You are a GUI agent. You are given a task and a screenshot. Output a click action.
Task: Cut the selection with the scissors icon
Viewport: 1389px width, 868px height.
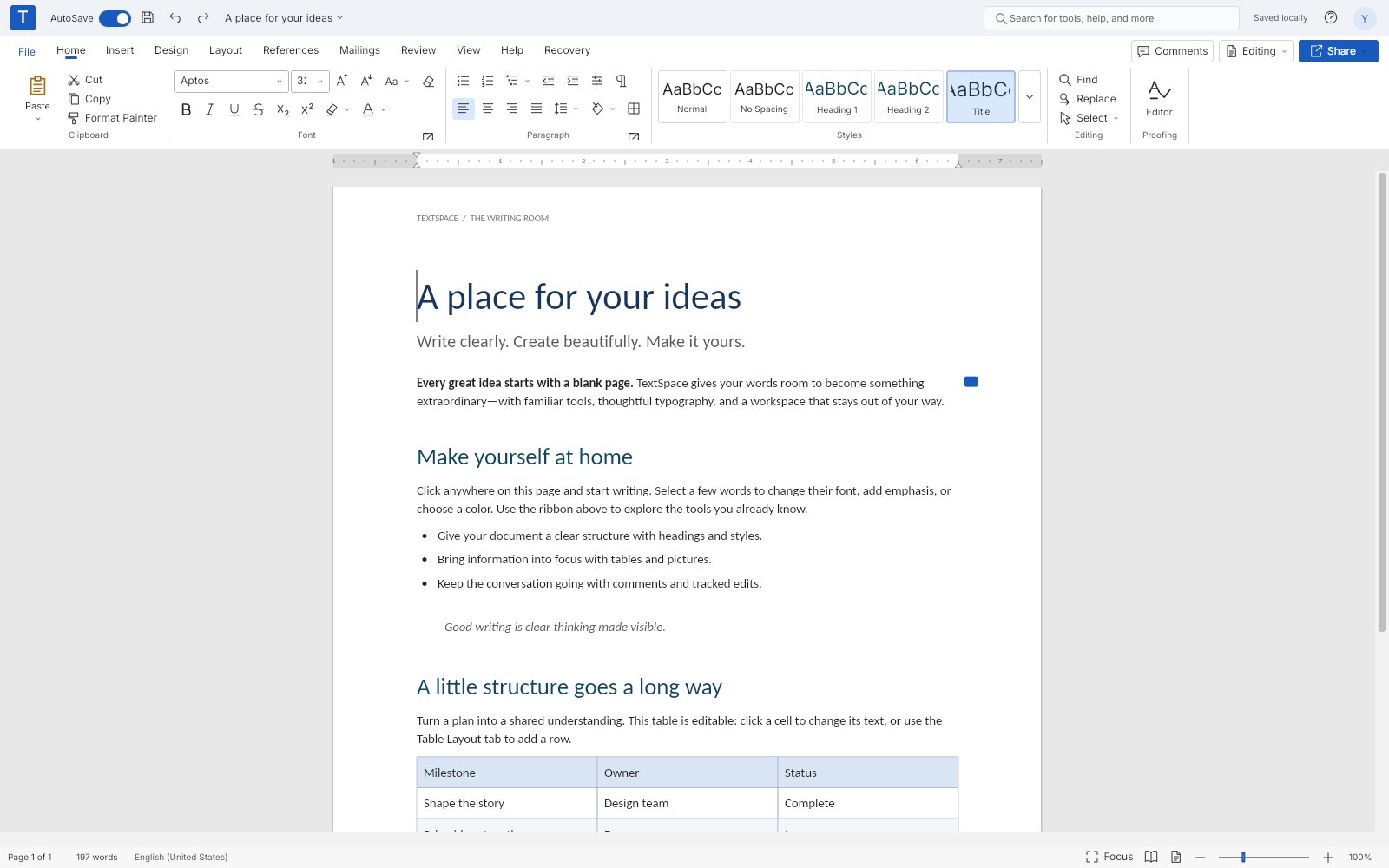pyautogui.click(x=74, y=80)
